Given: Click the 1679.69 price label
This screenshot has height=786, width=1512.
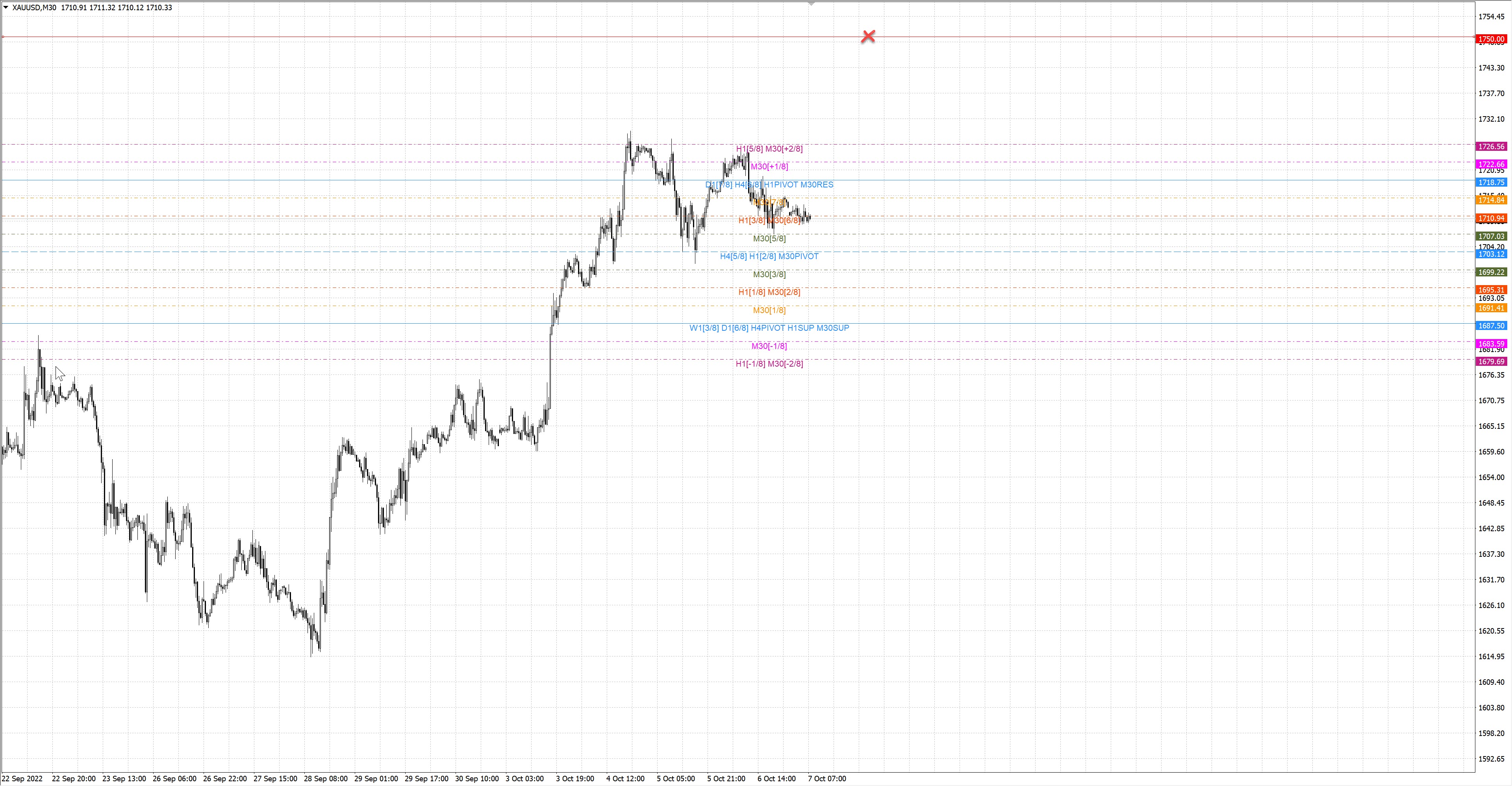Looking at the screenshot, I should [x=1491, y=361].
